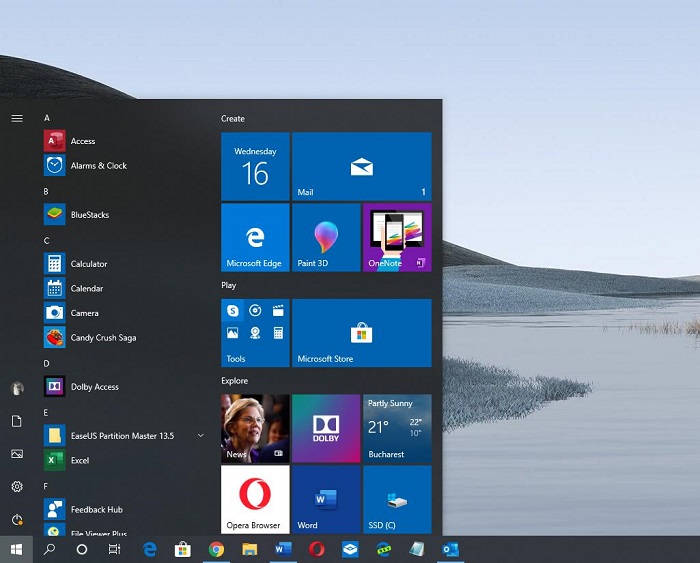Open the Paint 3D tile
Viewport: 700px width, 563px height.
tap(326, 237)
